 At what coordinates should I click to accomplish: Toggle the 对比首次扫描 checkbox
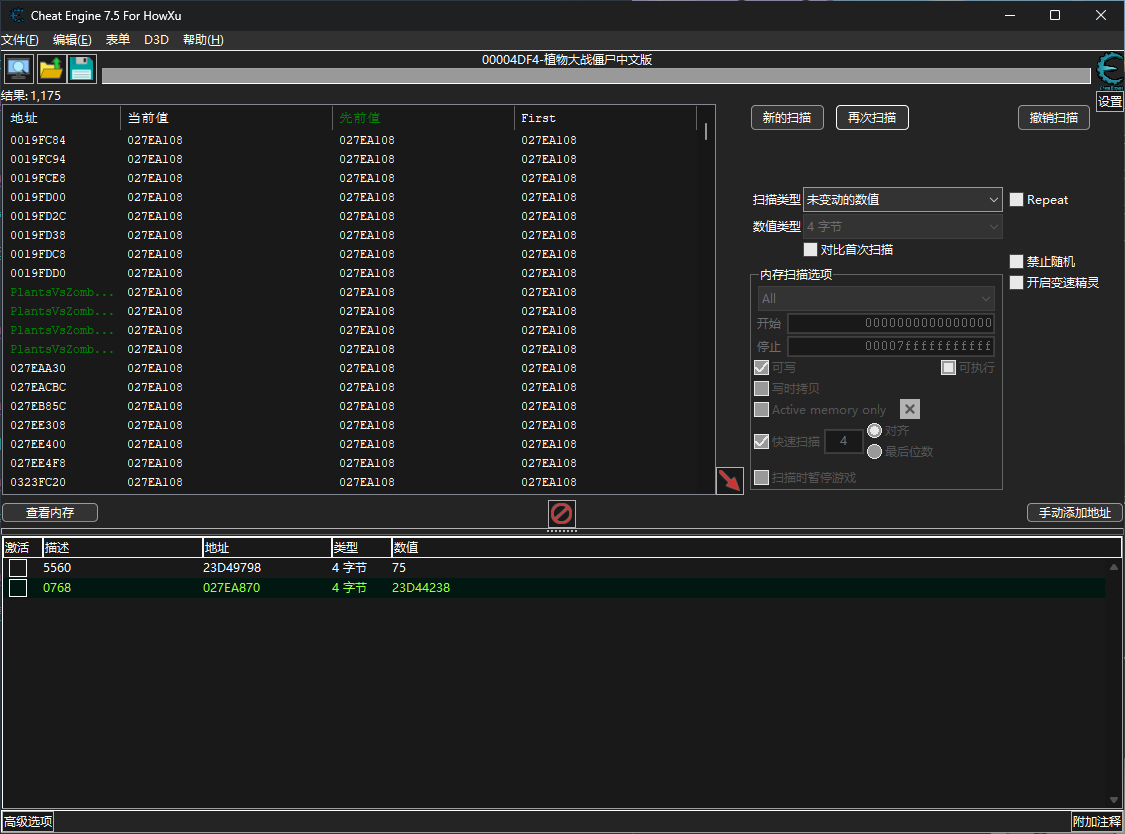point(811,250)
